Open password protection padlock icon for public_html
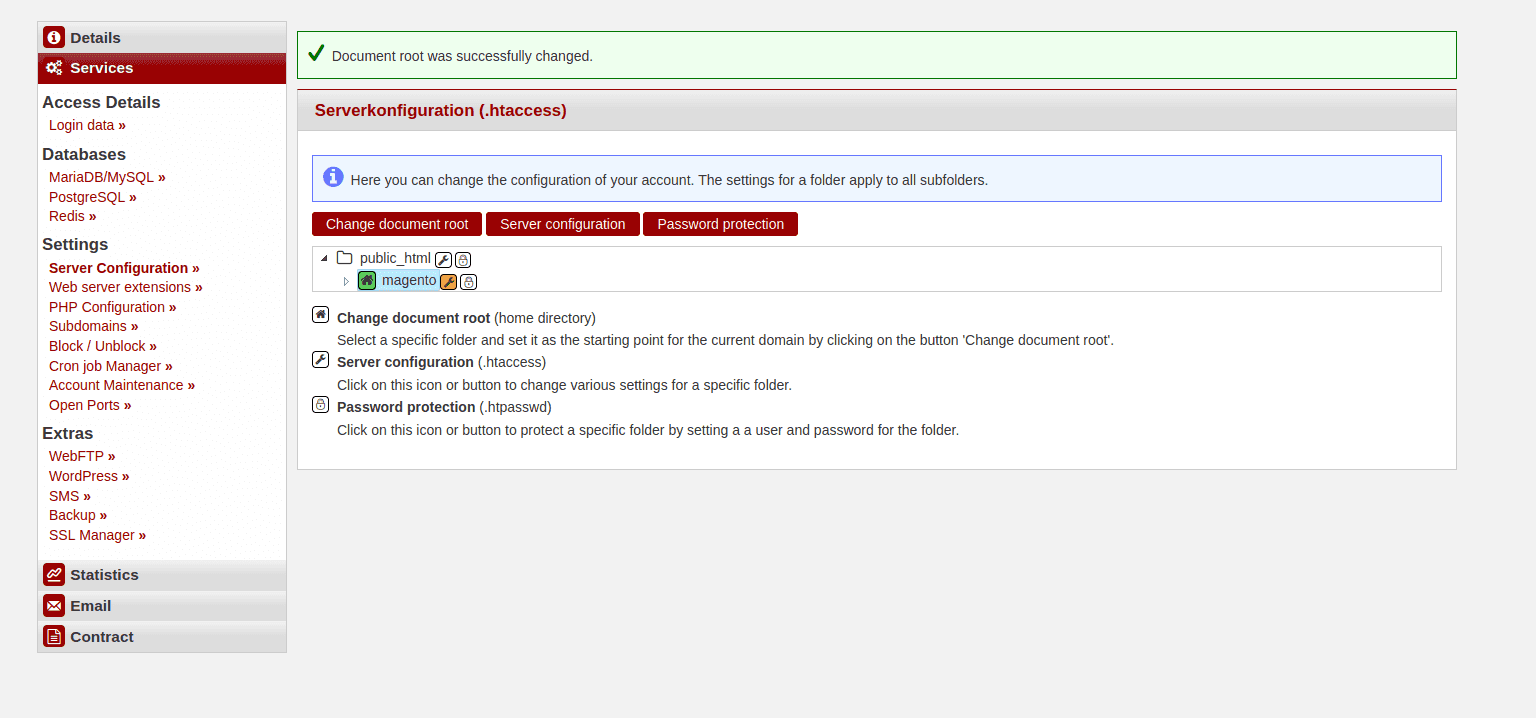This screenshot has width=1536, height=718. click(x=463, y=258)
